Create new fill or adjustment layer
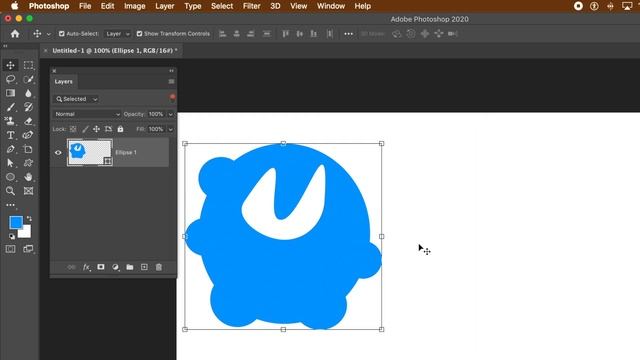Viewport: 640px width, 360px height. tap(116, 267)
